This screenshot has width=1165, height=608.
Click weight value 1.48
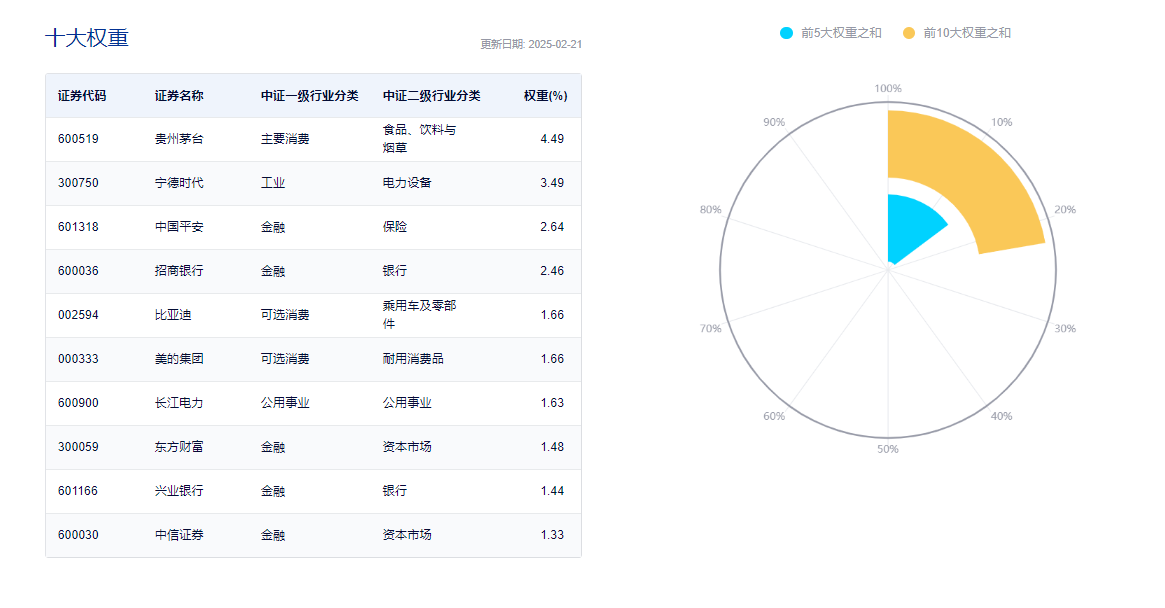click(x=552, y=447)
